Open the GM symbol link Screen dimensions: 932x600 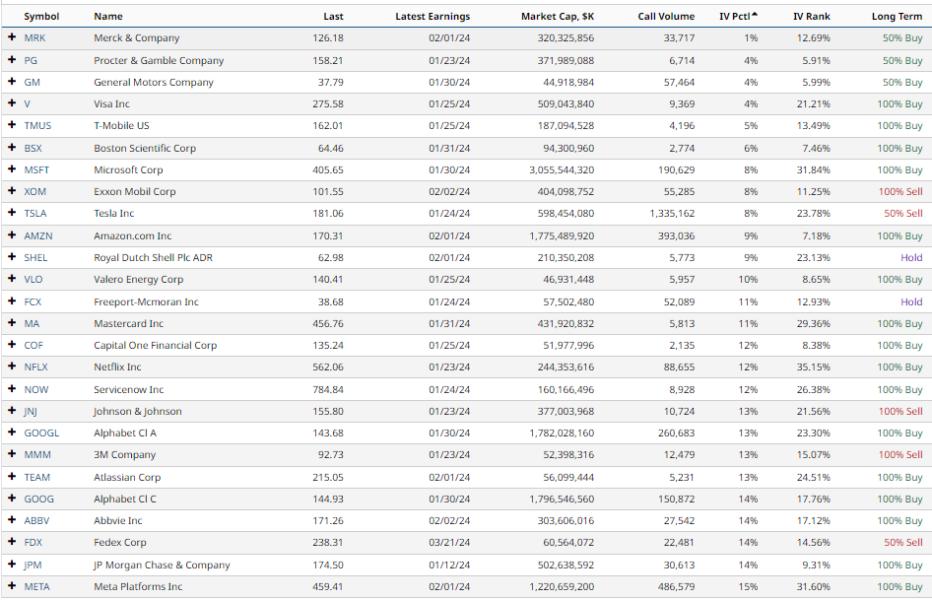(x=32, y=82)
